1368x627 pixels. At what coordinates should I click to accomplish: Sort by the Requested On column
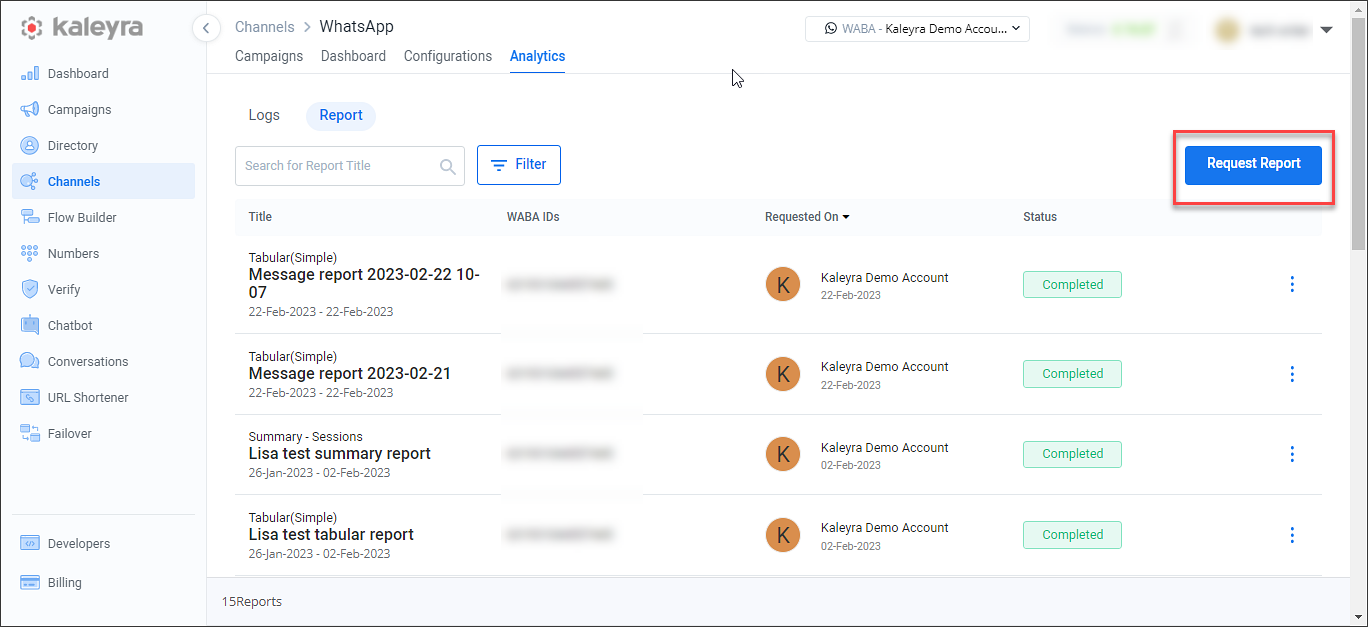pyautogui.click(x=807, y=217)
